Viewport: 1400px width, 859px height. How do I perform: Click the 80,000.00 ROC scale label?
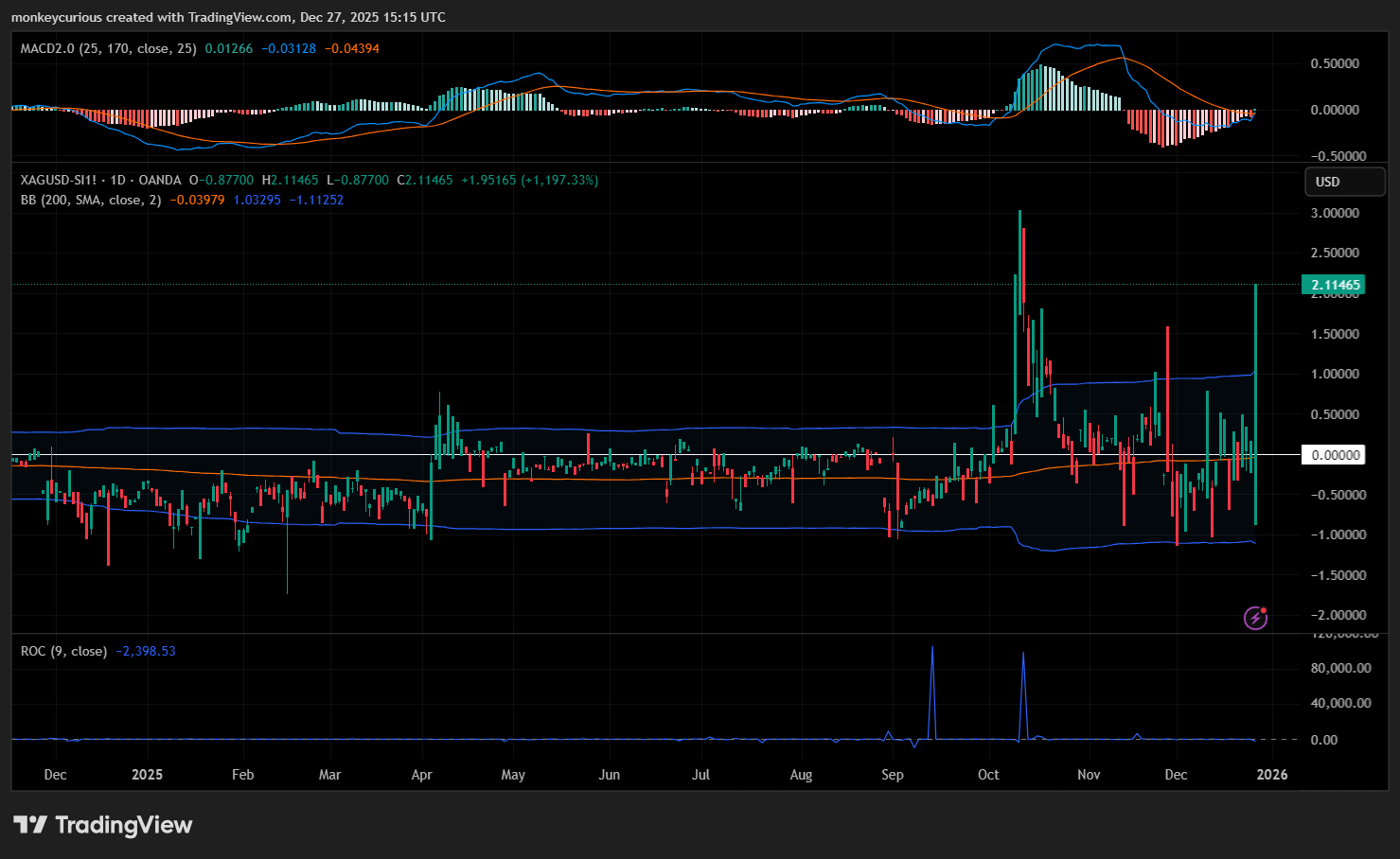[x=1340, y=668]
